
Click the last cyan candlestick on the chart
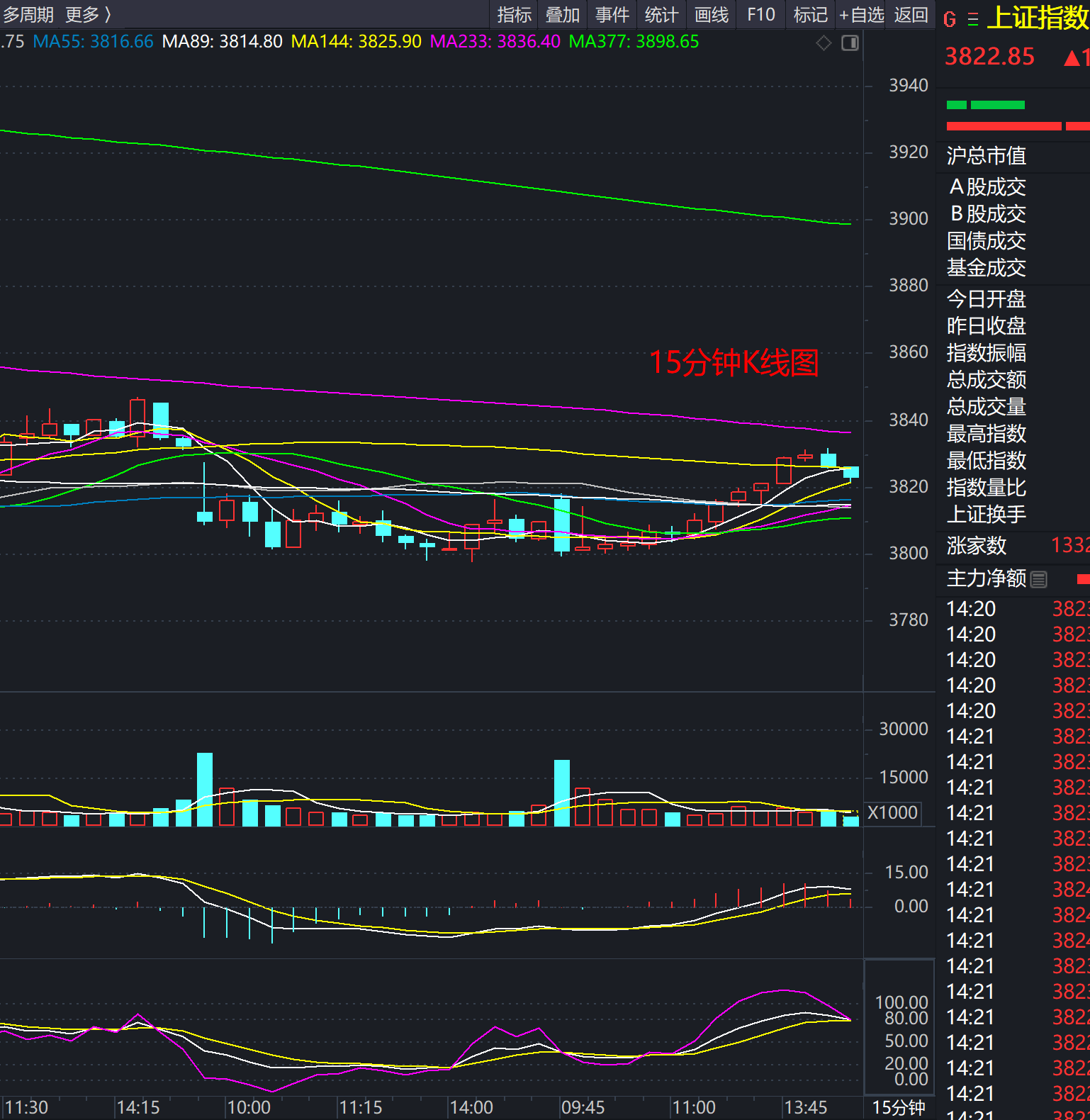coord(851,472)
